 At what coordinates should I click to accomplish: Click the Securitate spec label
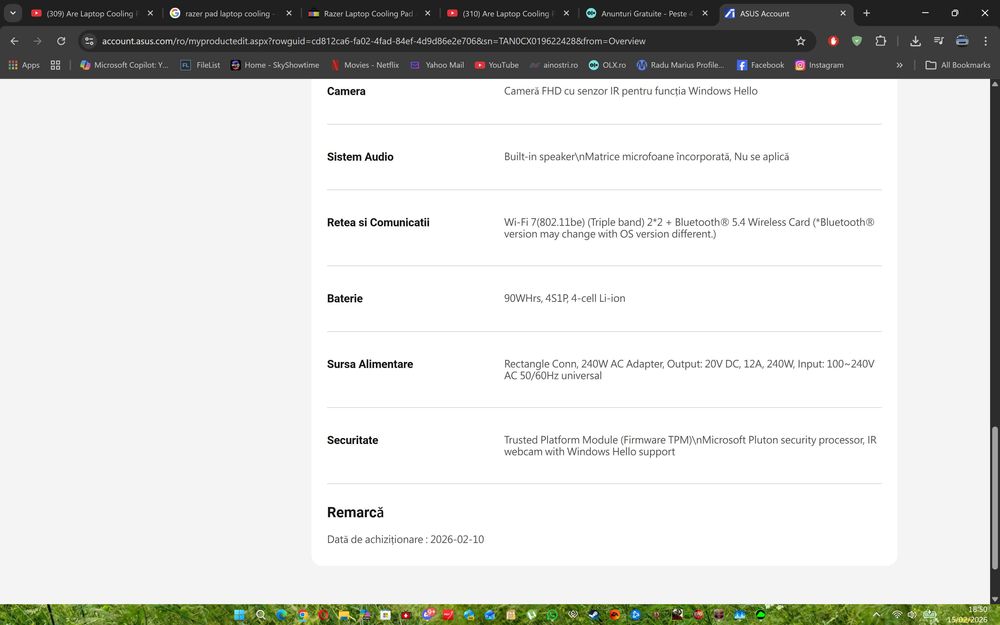tap(353, 440)
